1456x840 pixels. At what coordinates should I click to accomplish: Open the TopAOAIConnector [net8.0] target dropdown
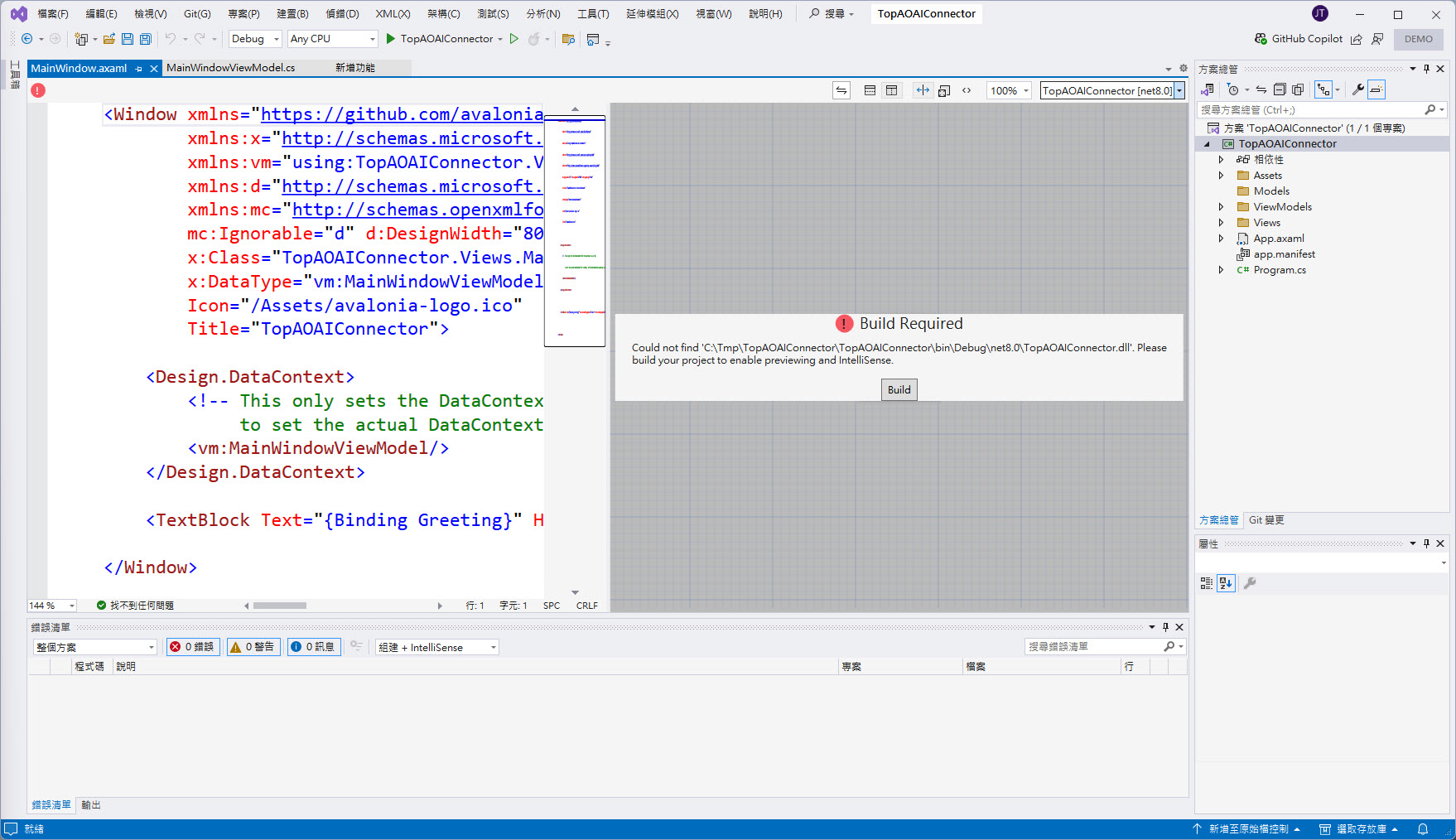pyautogui.click(x=1112, y=90)
